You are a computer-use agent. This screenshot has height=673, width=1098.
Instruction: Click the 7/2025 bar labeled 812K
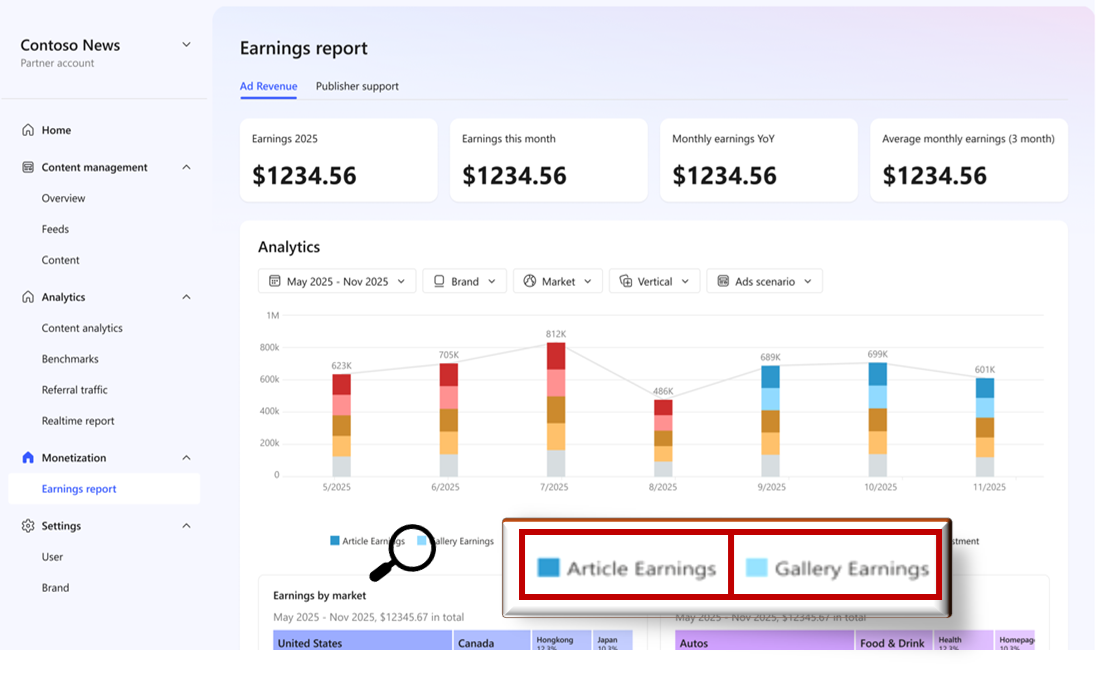pos(556,410)
